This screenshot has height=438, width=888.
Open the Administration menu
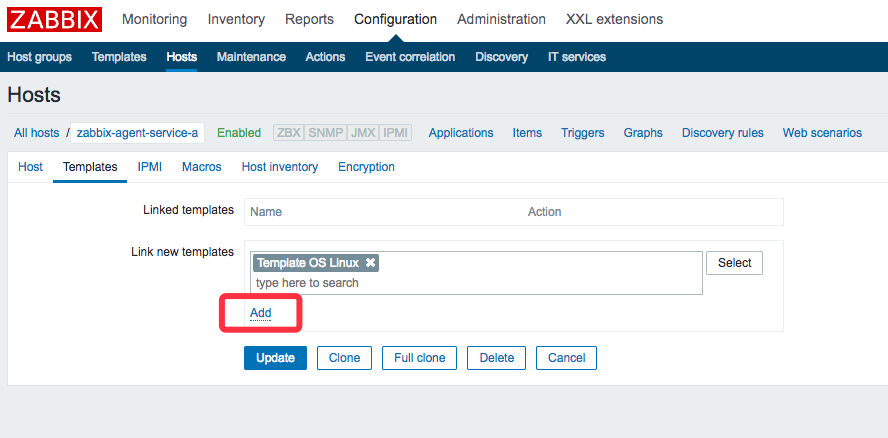pos(501,19)
